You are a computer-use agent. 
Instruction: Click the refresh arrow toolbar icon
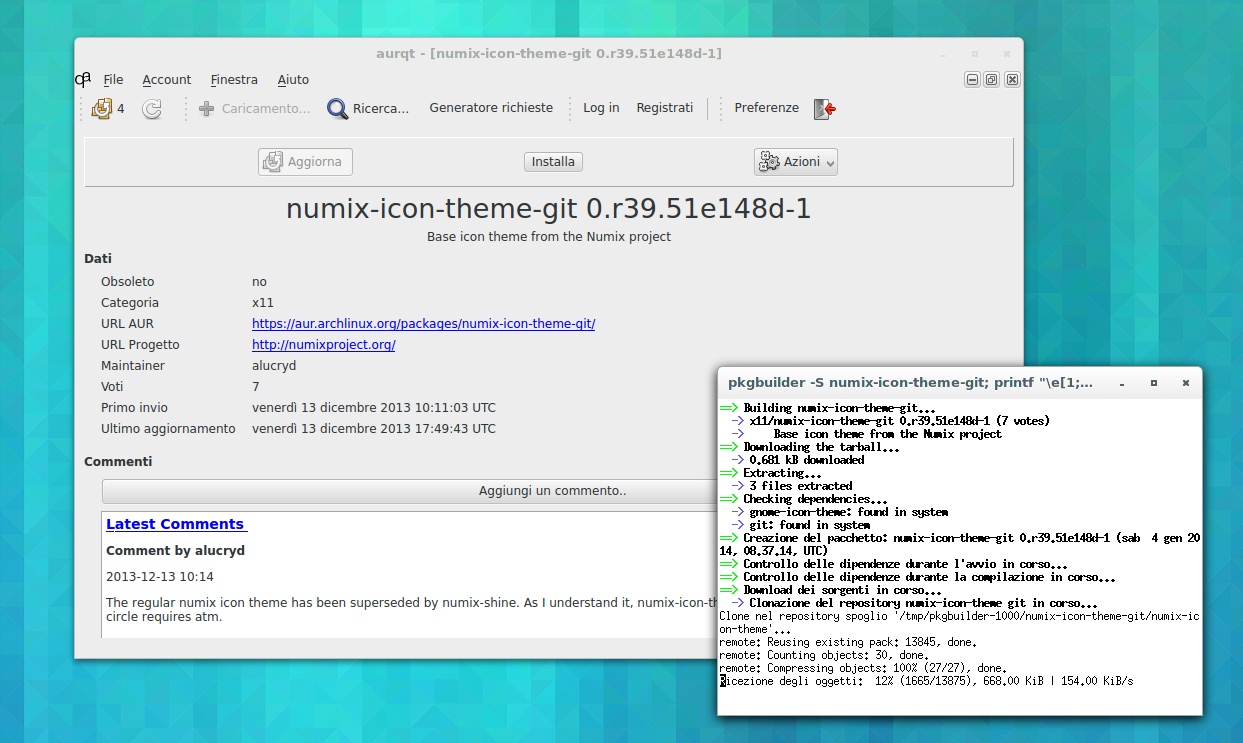(152, 108)
